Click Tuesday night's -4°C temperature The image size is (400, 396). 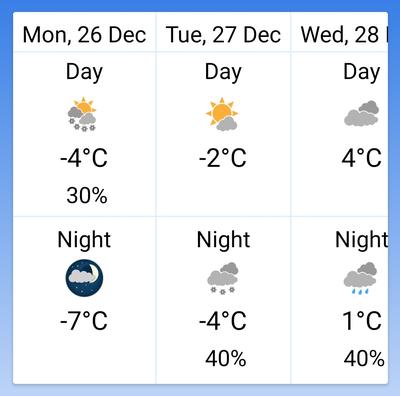coord(223,321)
